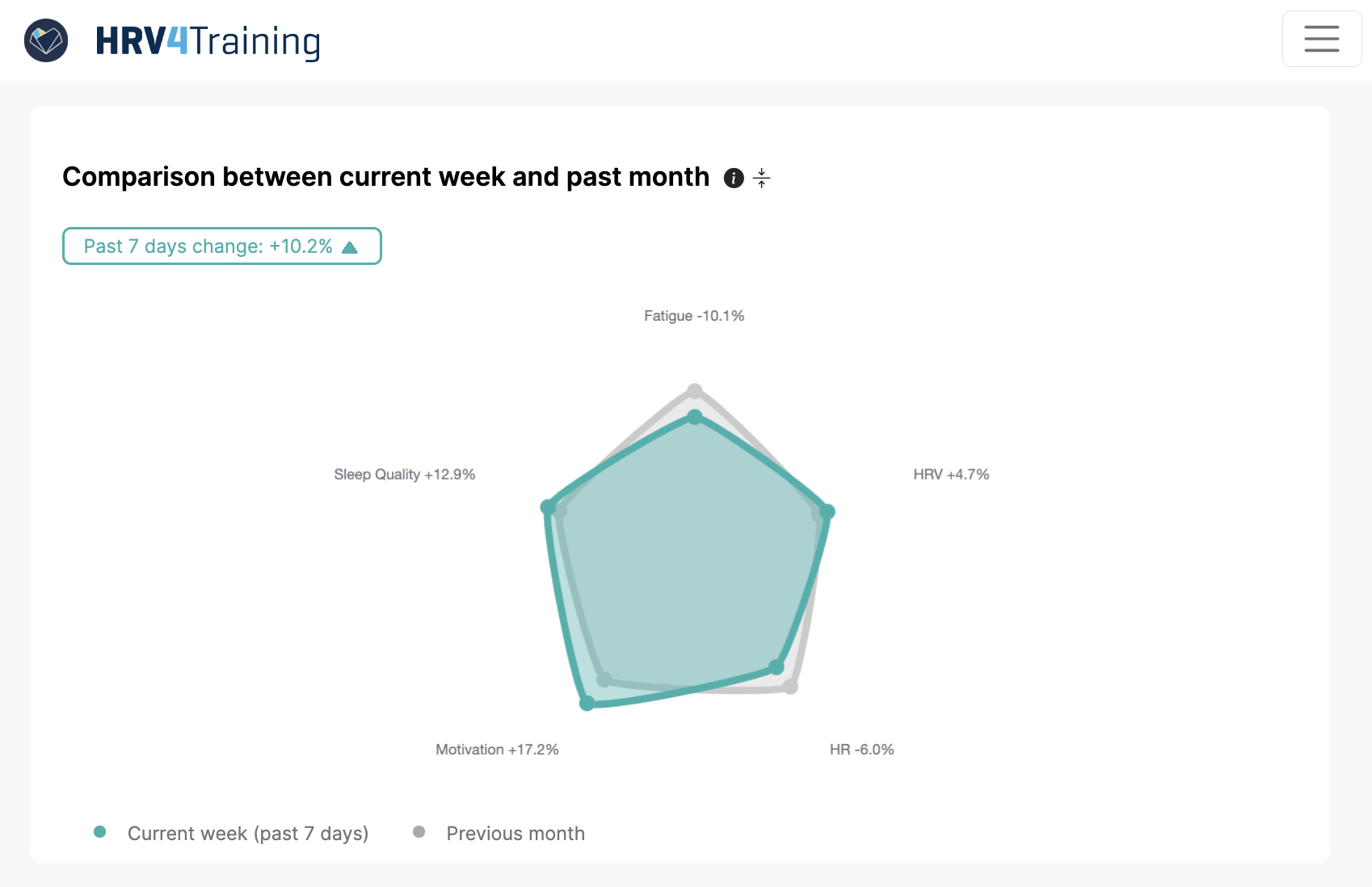Click the teal triangle in the change badge
The width and height of the screenshot is (1372, 887).
click(x=351, y=247)
